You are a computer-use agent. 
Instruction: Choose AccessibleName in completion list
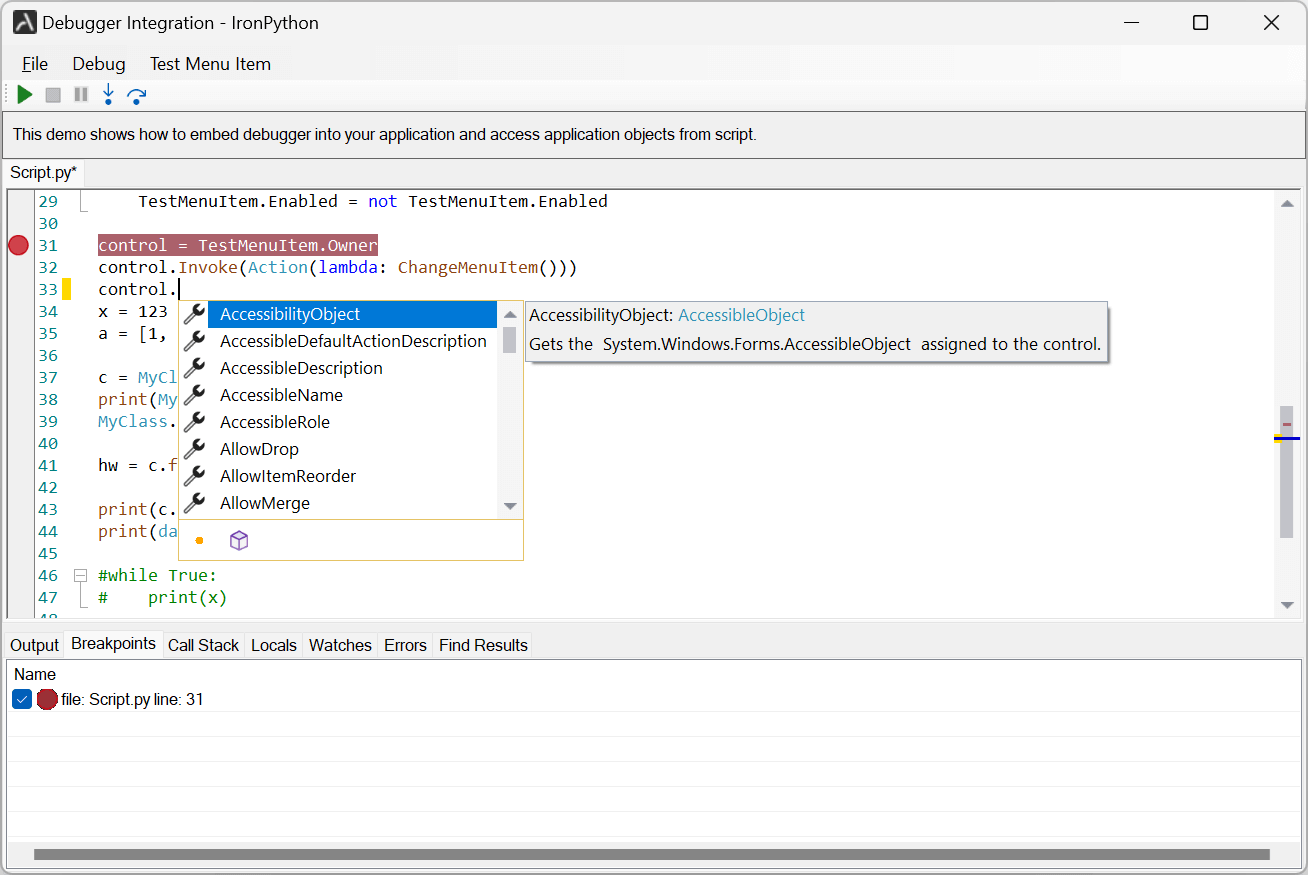point(352,395)
